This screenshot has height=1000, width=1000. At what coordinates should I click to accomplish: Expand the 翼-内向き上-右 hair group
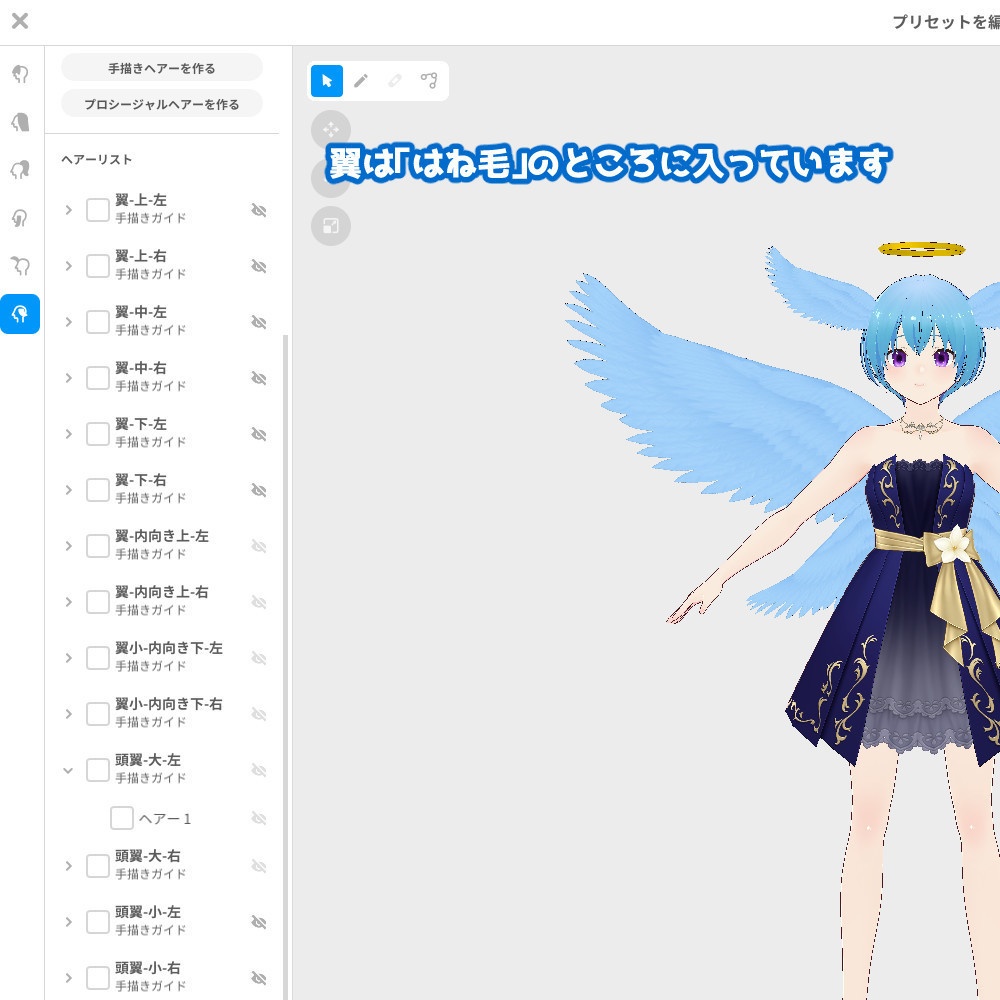(68, 602)
